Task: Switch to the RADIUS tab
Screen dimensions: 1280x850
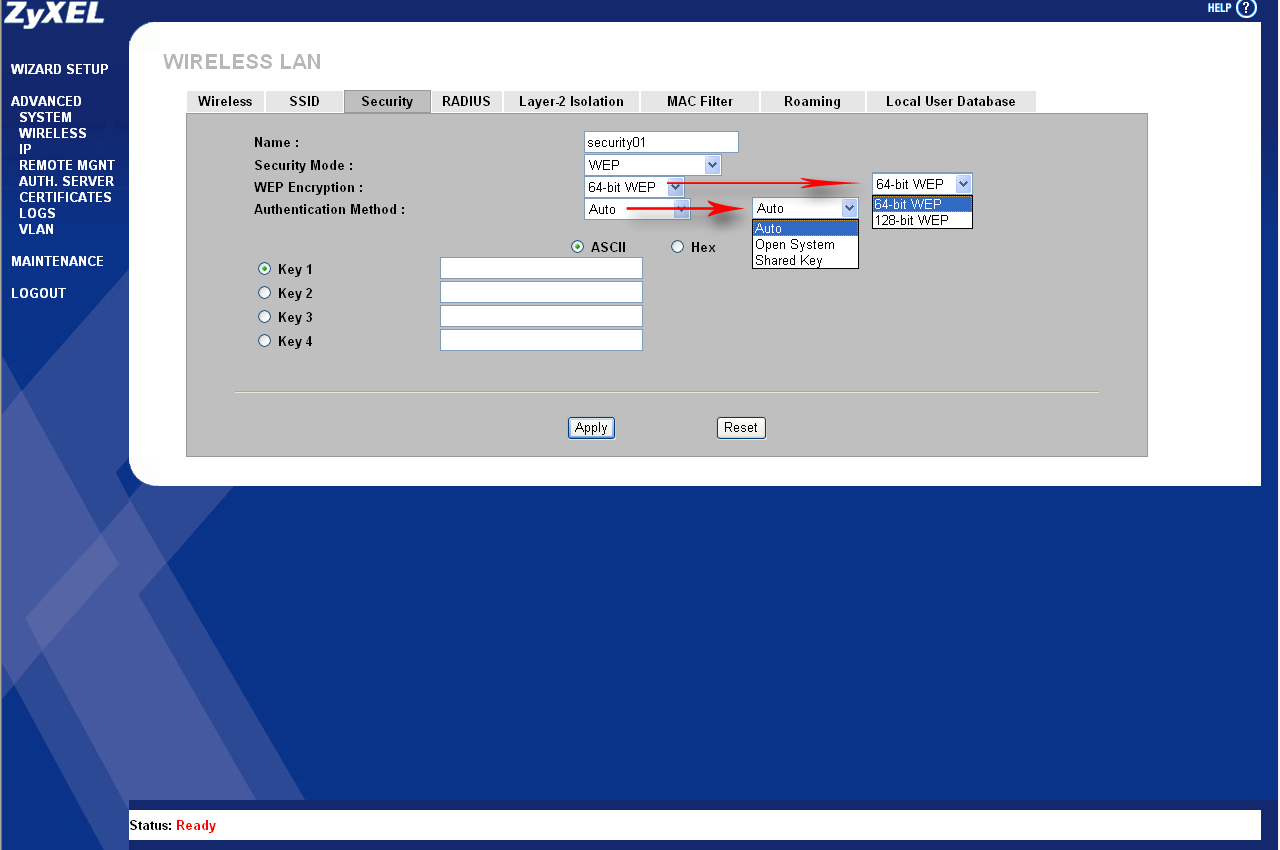Action: pos(466,101)
